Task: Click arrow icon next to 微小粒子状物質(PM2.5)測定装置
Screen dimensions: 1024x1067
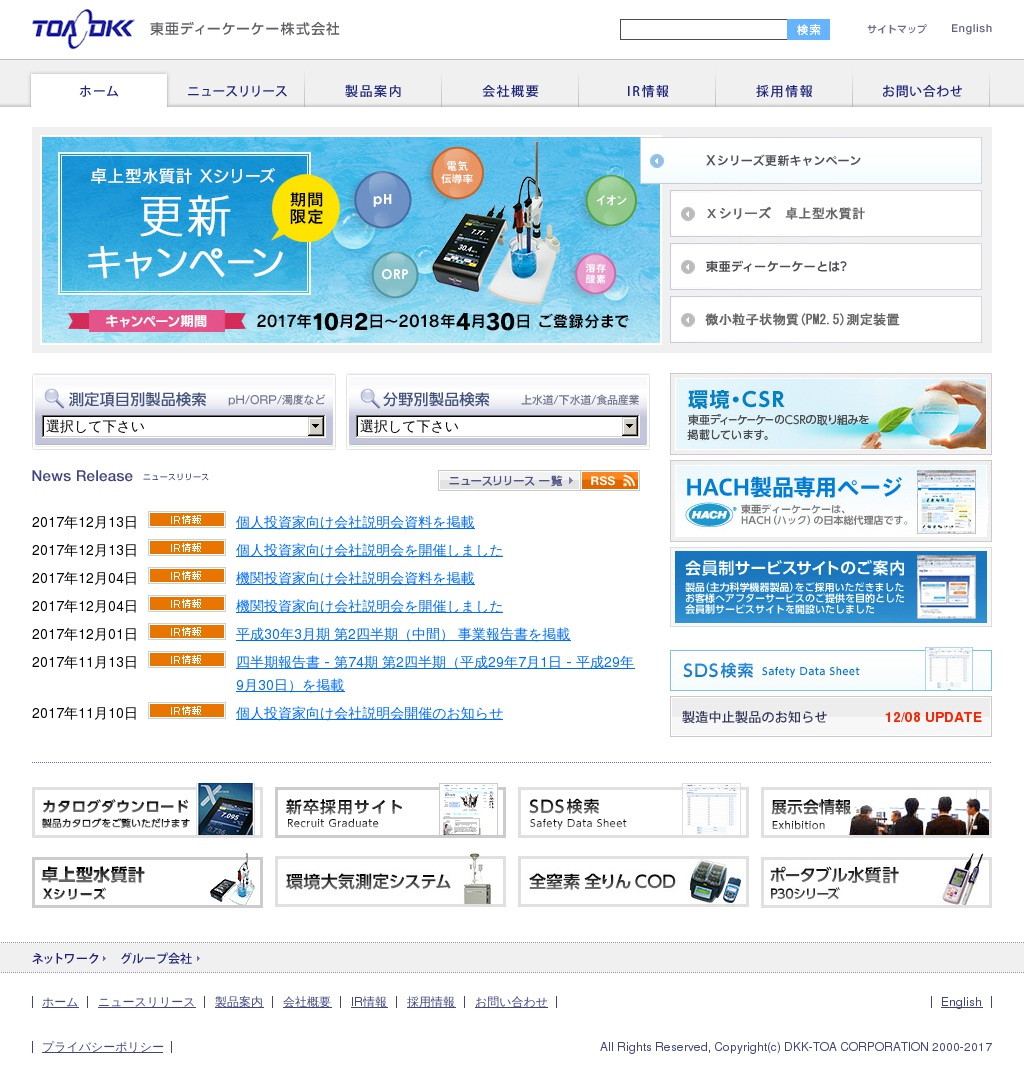Action: [688, 320]
